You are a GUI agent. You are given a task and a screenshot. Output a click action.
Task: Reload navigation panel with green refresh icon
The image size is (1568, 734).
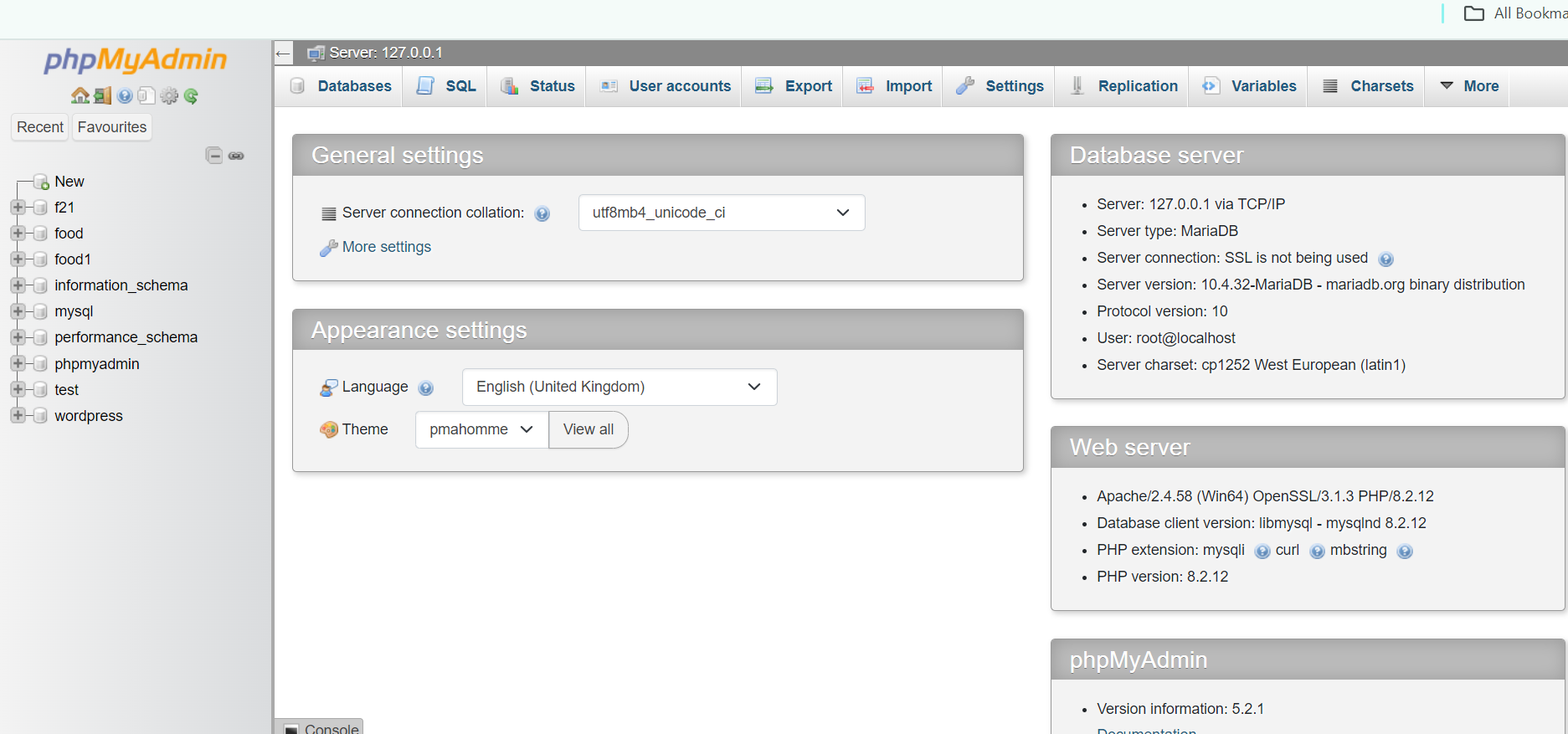pyautogui.click(x=191, y=95)
